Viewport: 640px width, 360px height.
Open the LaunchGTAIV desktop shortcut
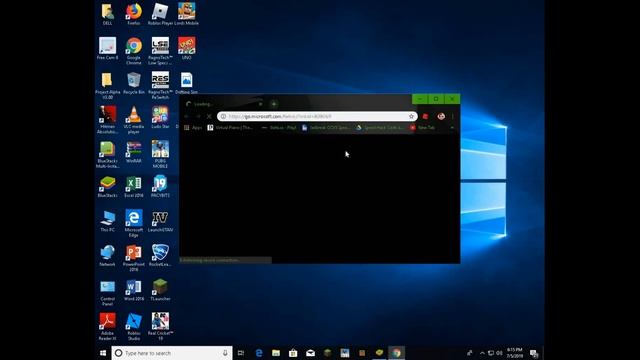[160, 221]
